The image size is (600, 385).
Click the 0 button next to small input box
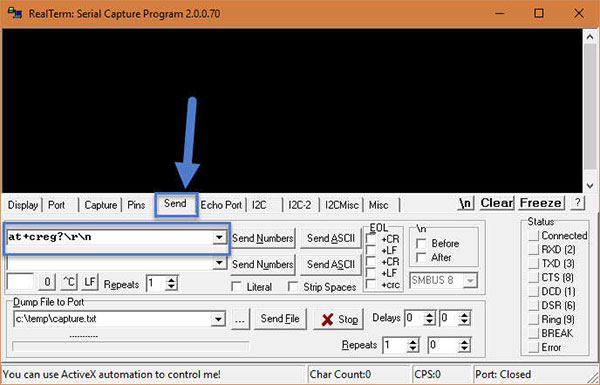point(47,282)
